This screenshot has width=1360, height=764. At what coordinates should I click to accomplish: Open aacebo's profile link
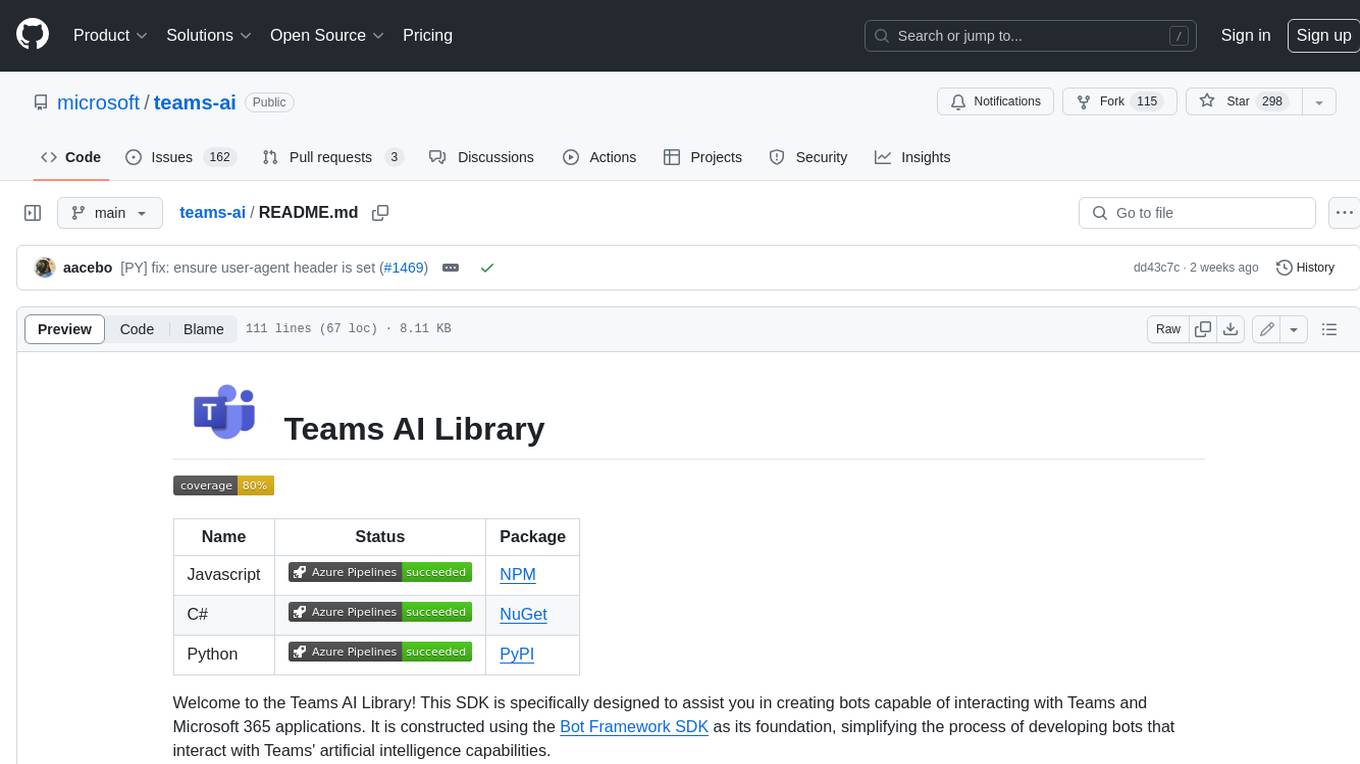[x=87, y=268]
